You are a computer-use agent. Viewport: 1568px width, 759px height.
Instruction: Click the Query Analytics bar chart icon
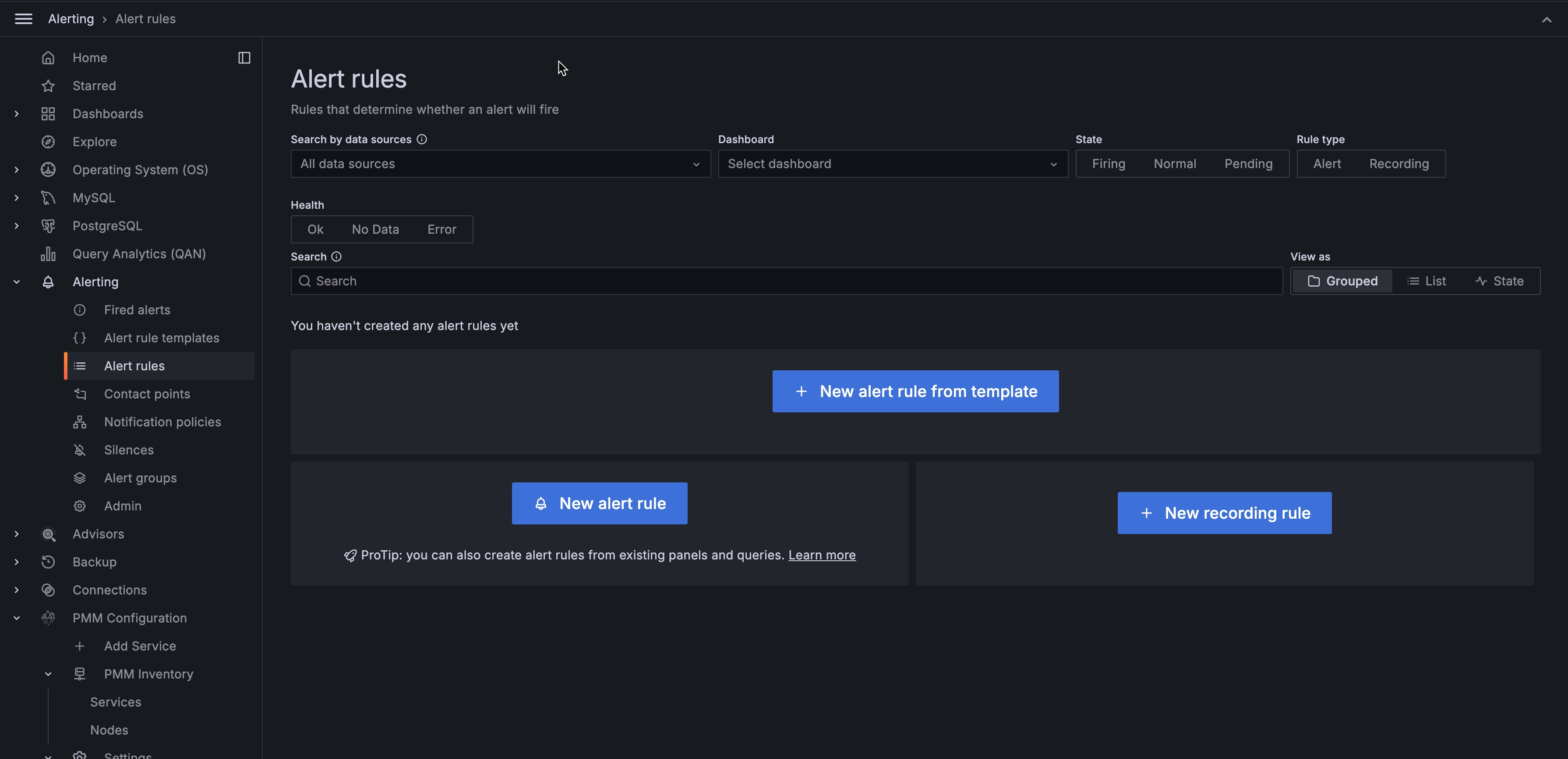48,253
